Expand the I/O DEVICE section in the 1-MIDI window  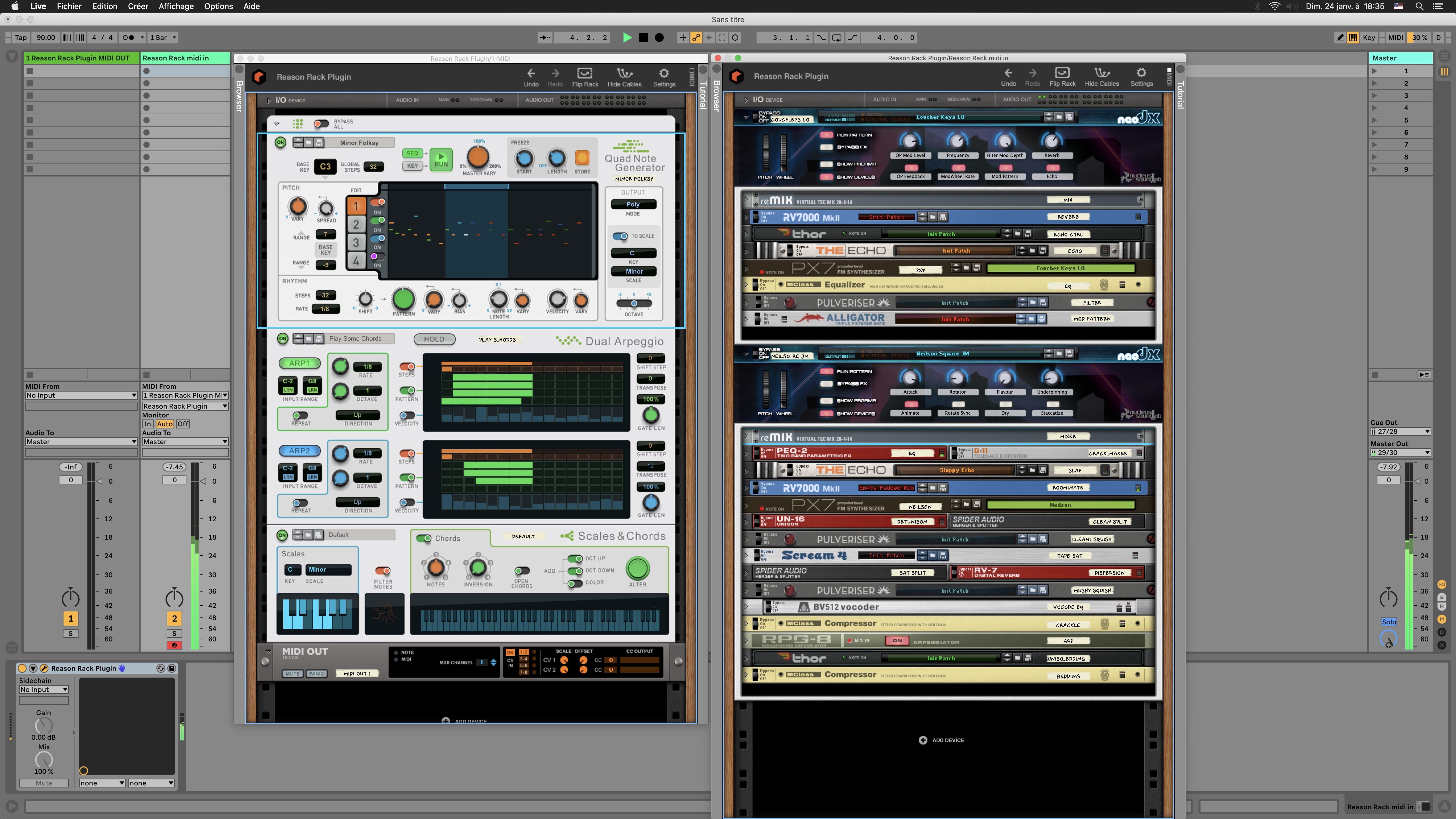(x=269, y=100)
